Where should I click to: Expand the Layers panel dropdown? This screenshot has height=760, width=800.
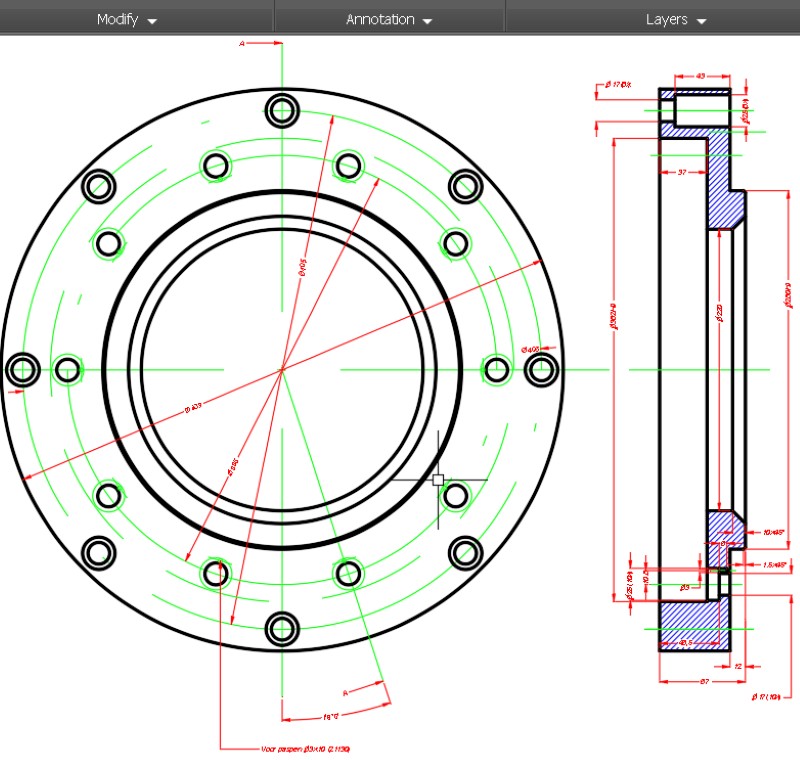pos(702,21)
